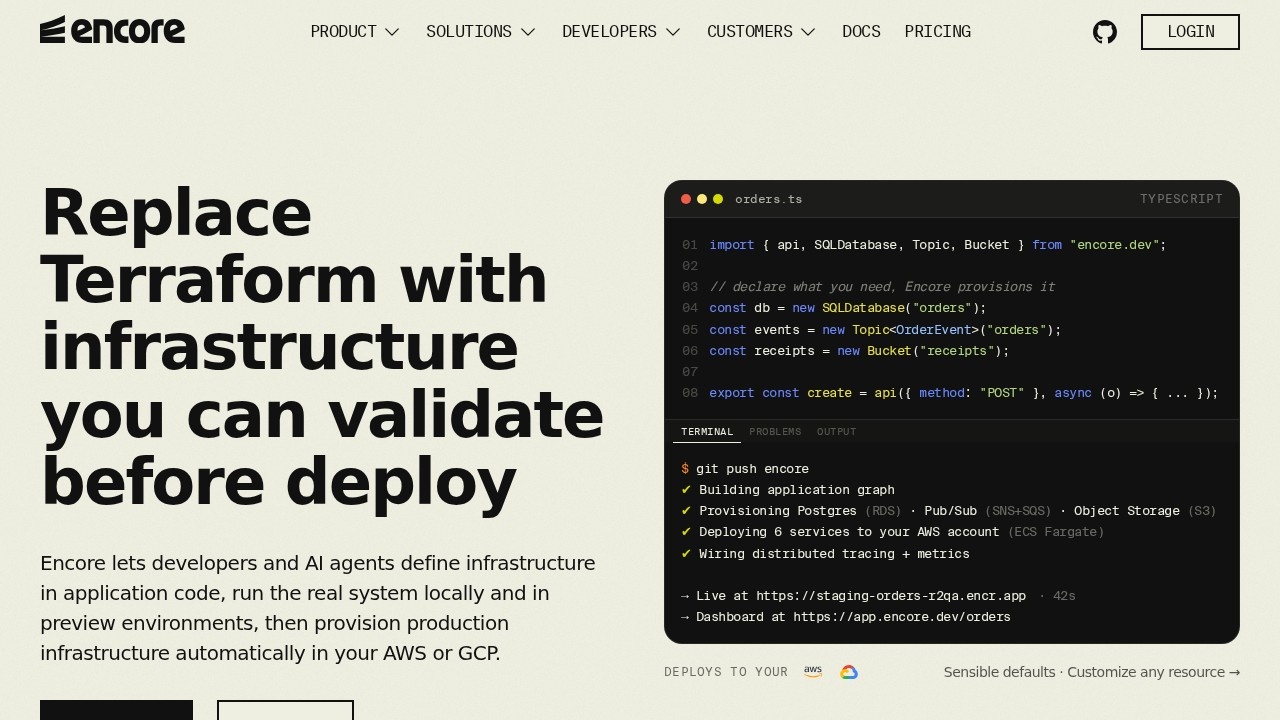Click the 'const receipts = new Bucket' line
Viewport: 1280px width, 720px height.
coord(859,351)
